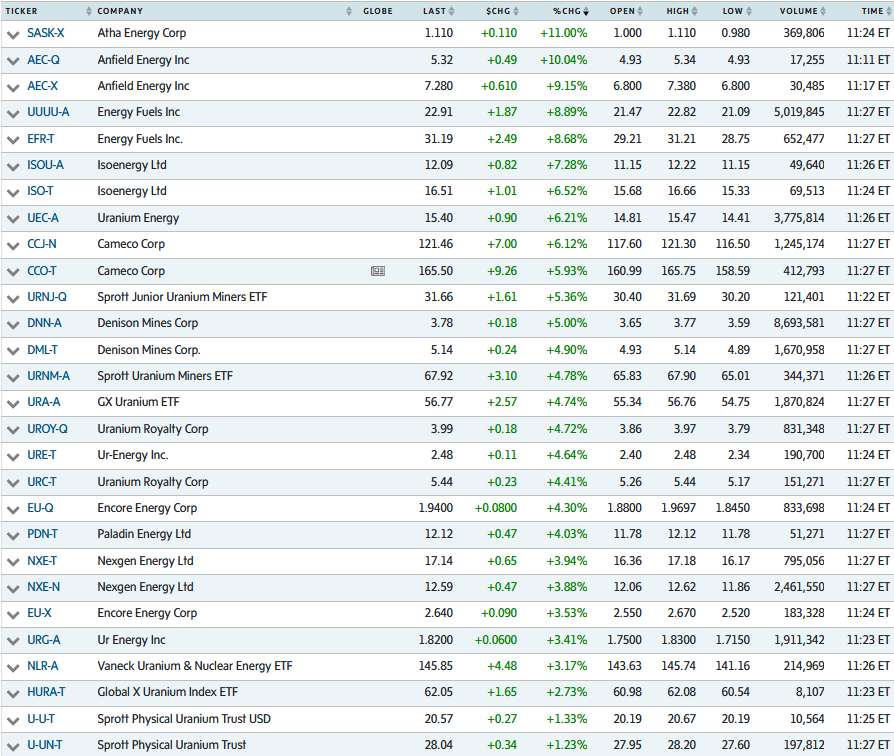Sort by the $CHG column header
The width and height of the screenshot is (894, 756).
pos(502,11)
